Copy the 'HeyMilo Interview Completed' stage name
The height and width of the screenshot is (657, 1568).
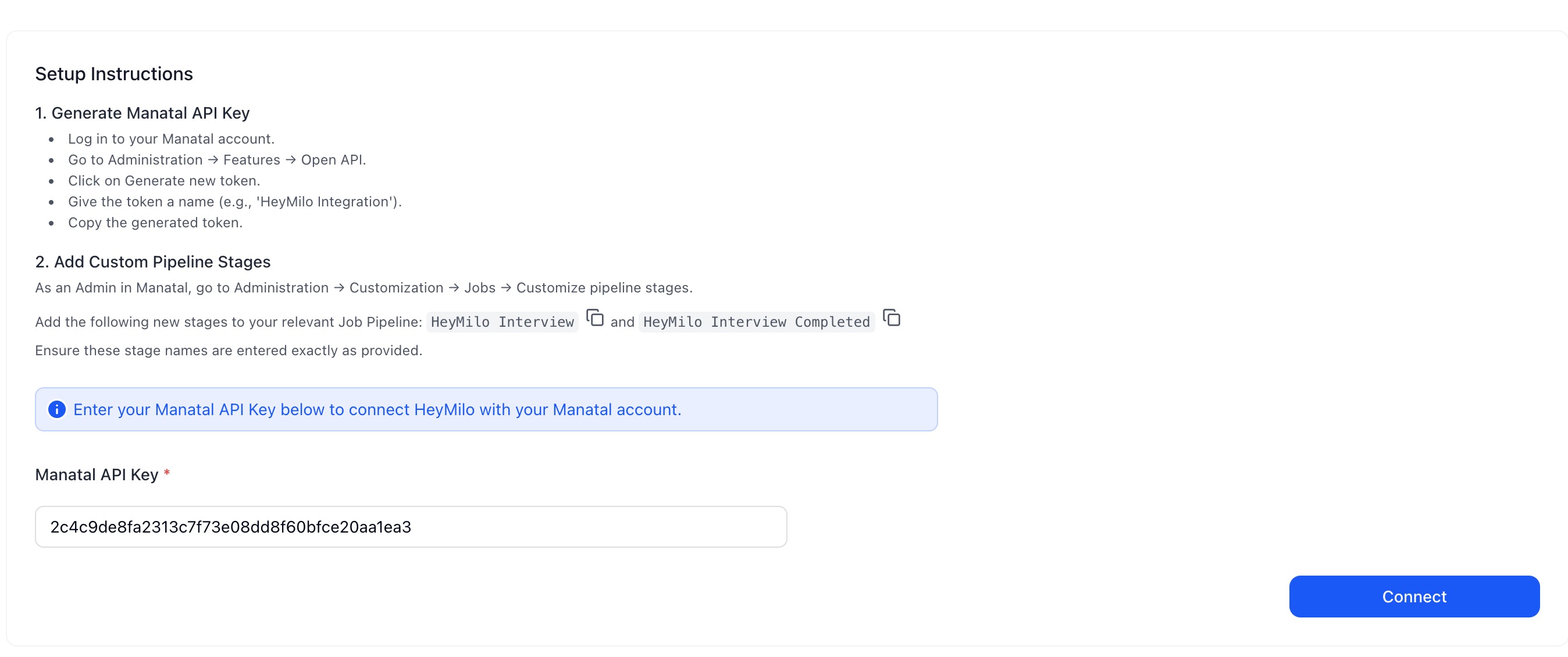click(x=891, y=318)
